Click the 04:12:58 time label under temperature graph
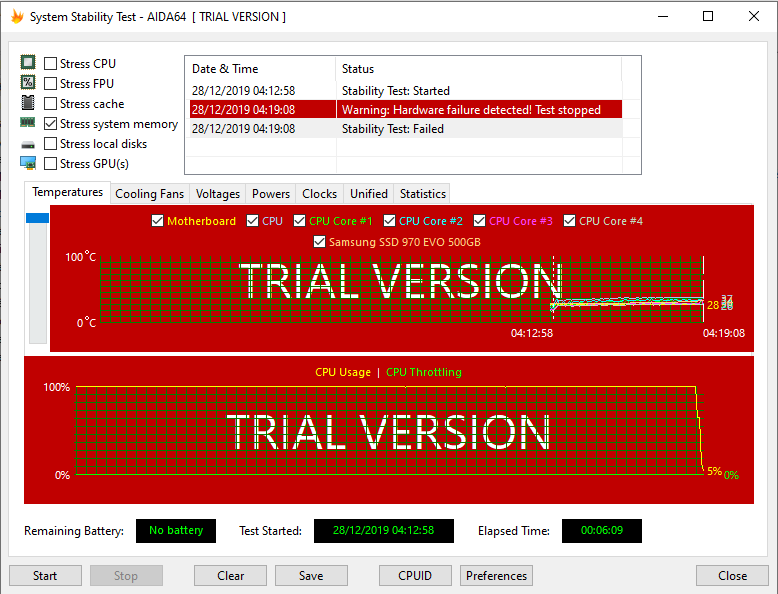 pos(532,333)
